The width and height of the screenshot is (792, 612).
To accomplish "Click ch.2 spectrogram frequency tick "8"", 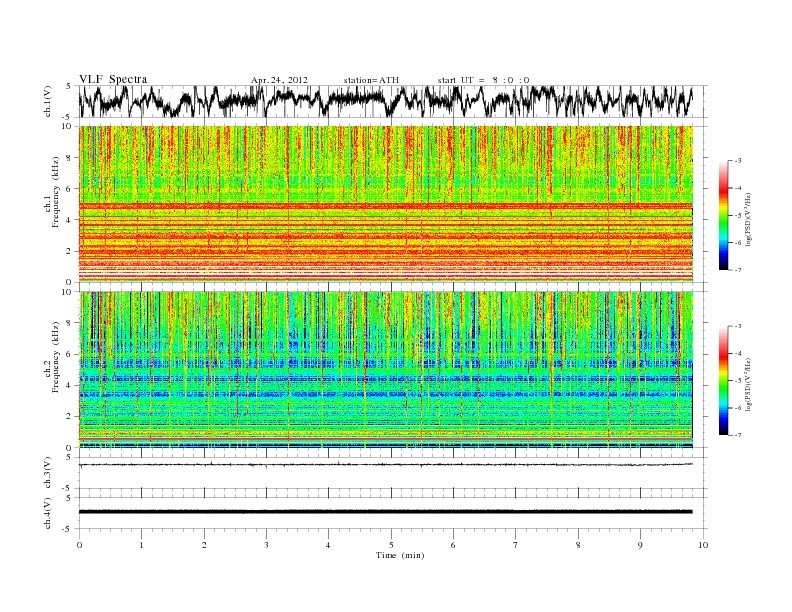I will 70,323.
